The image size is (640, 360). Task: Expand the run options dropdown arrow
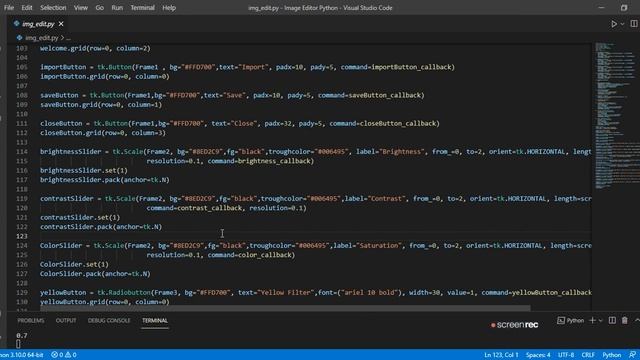tap(622, 24)
